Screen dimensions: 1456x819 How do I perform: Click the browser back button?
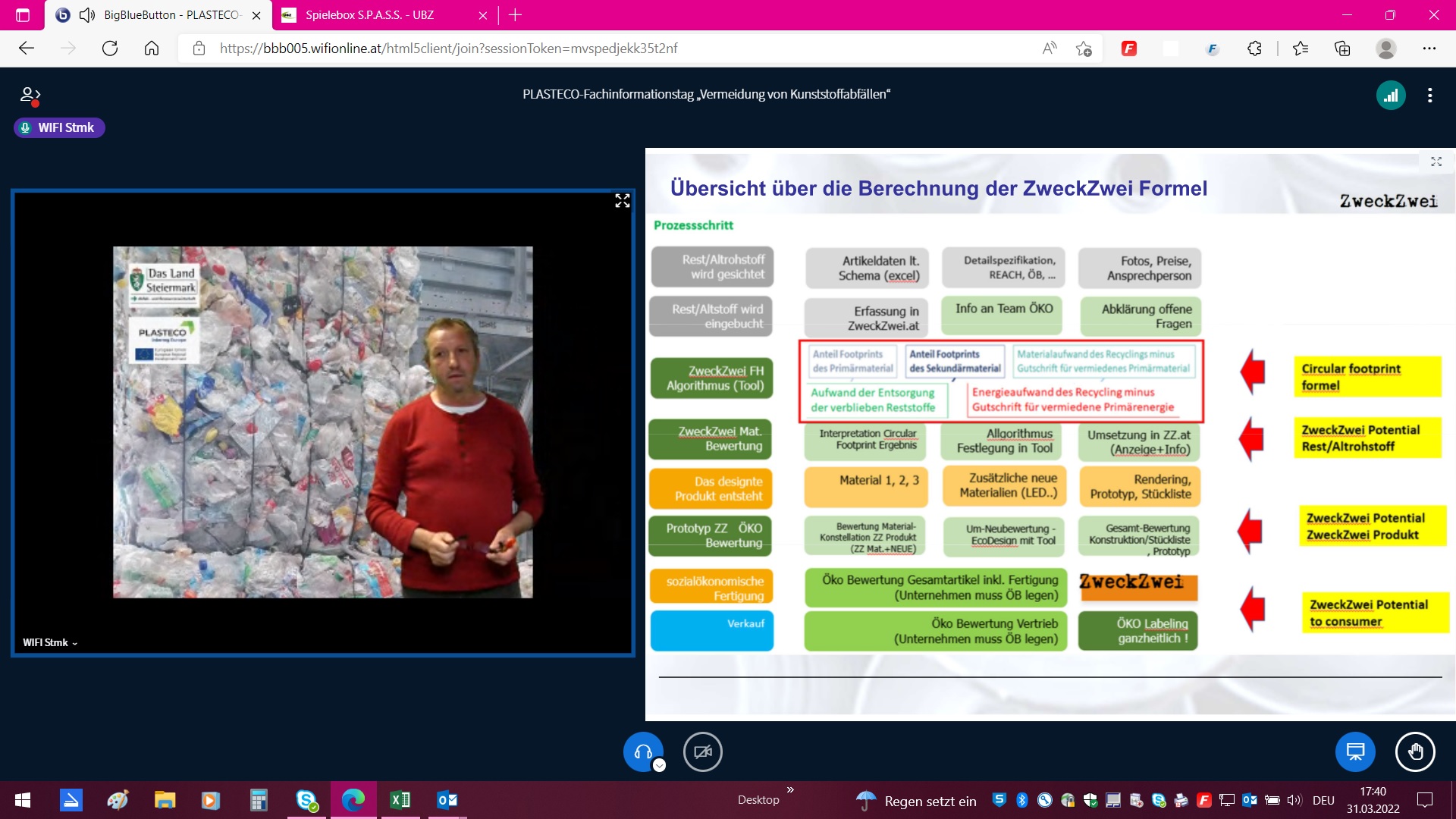pos(27,49)
